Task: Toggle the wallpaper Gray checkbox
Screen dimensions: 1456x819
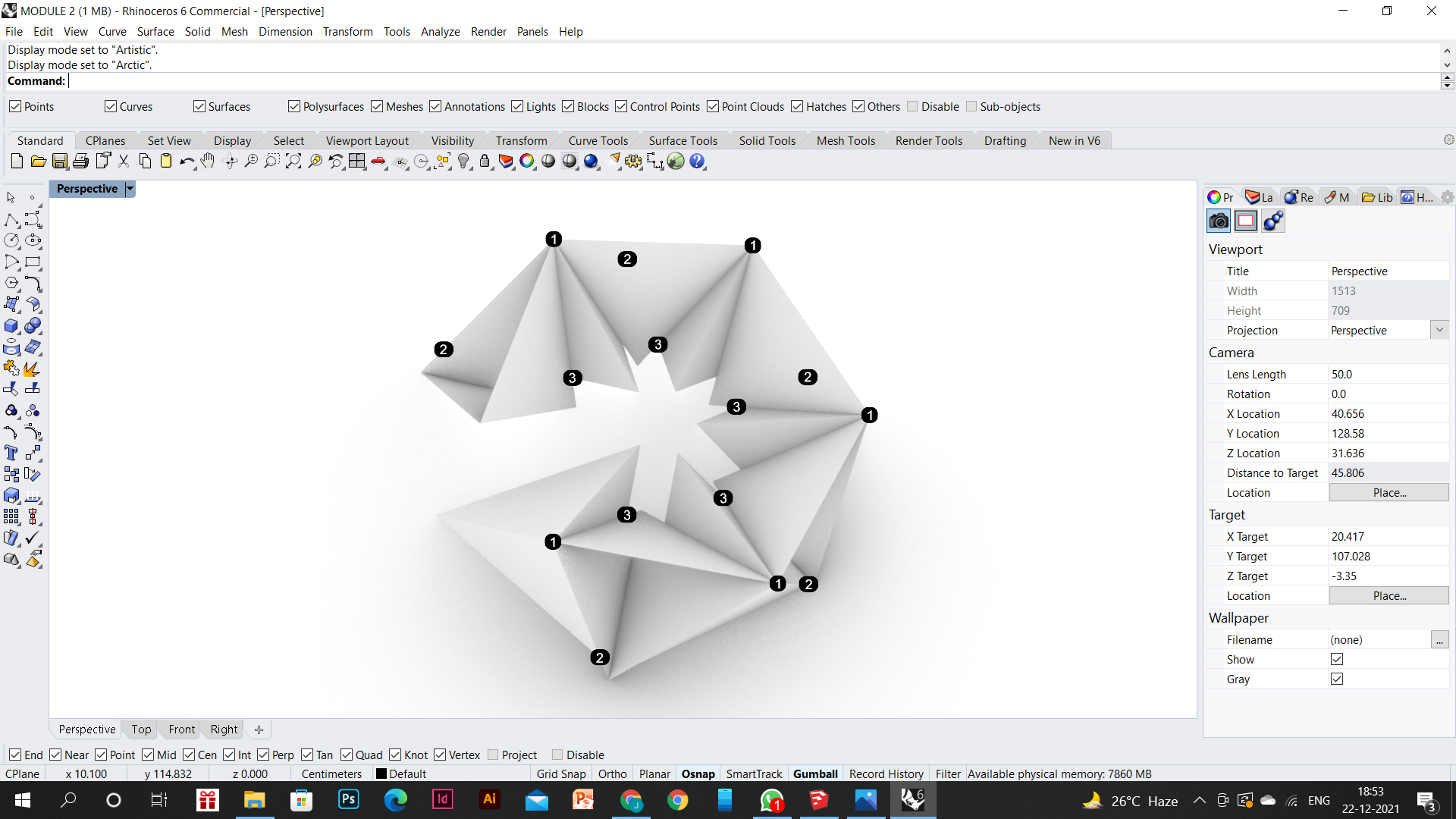Action: [x=1336, y=679]
